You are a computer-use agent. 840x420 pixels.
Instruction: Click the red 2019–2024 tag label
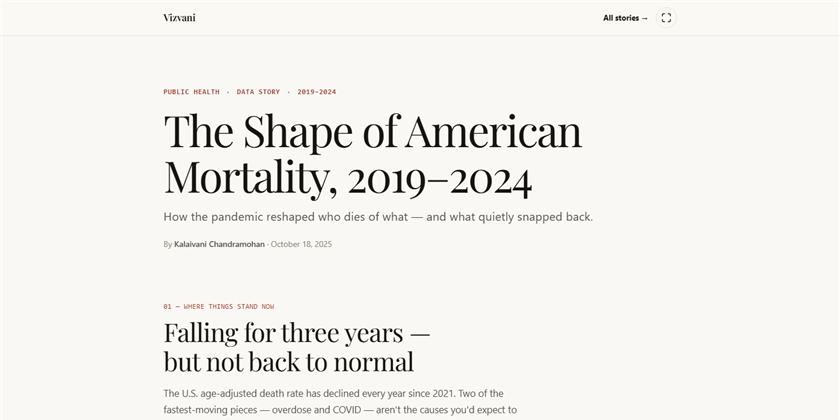tap(317, 92)
